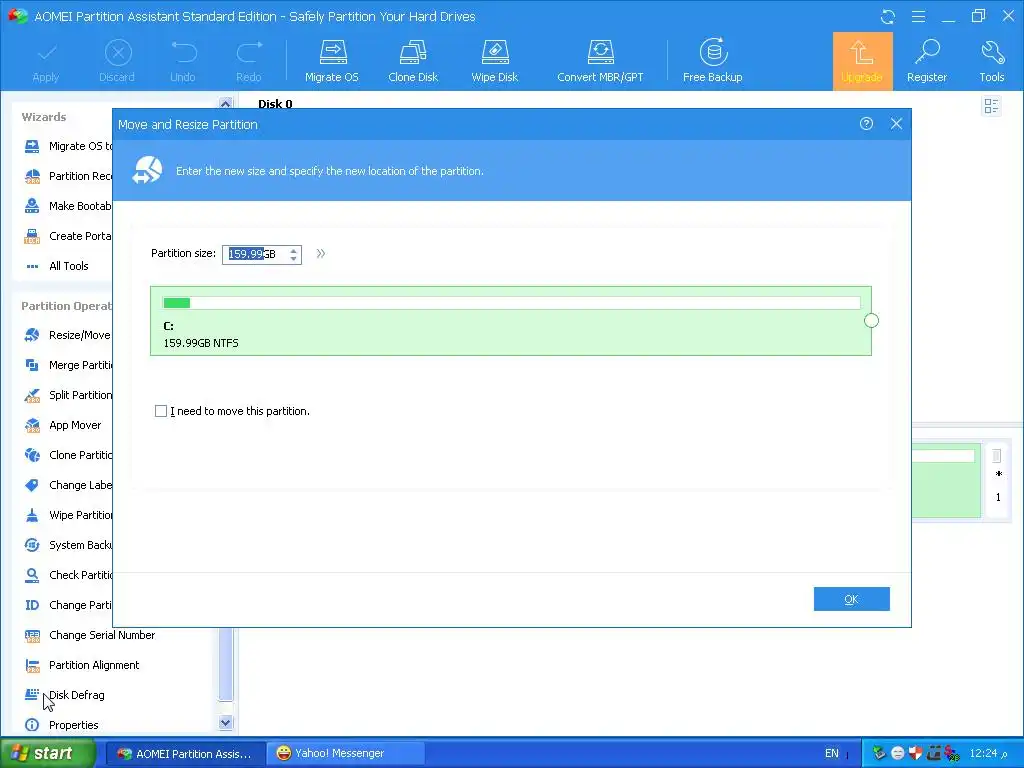Open Windows start menu
Viewport: 1024px width, 768px height.
(x=47, y=753)
